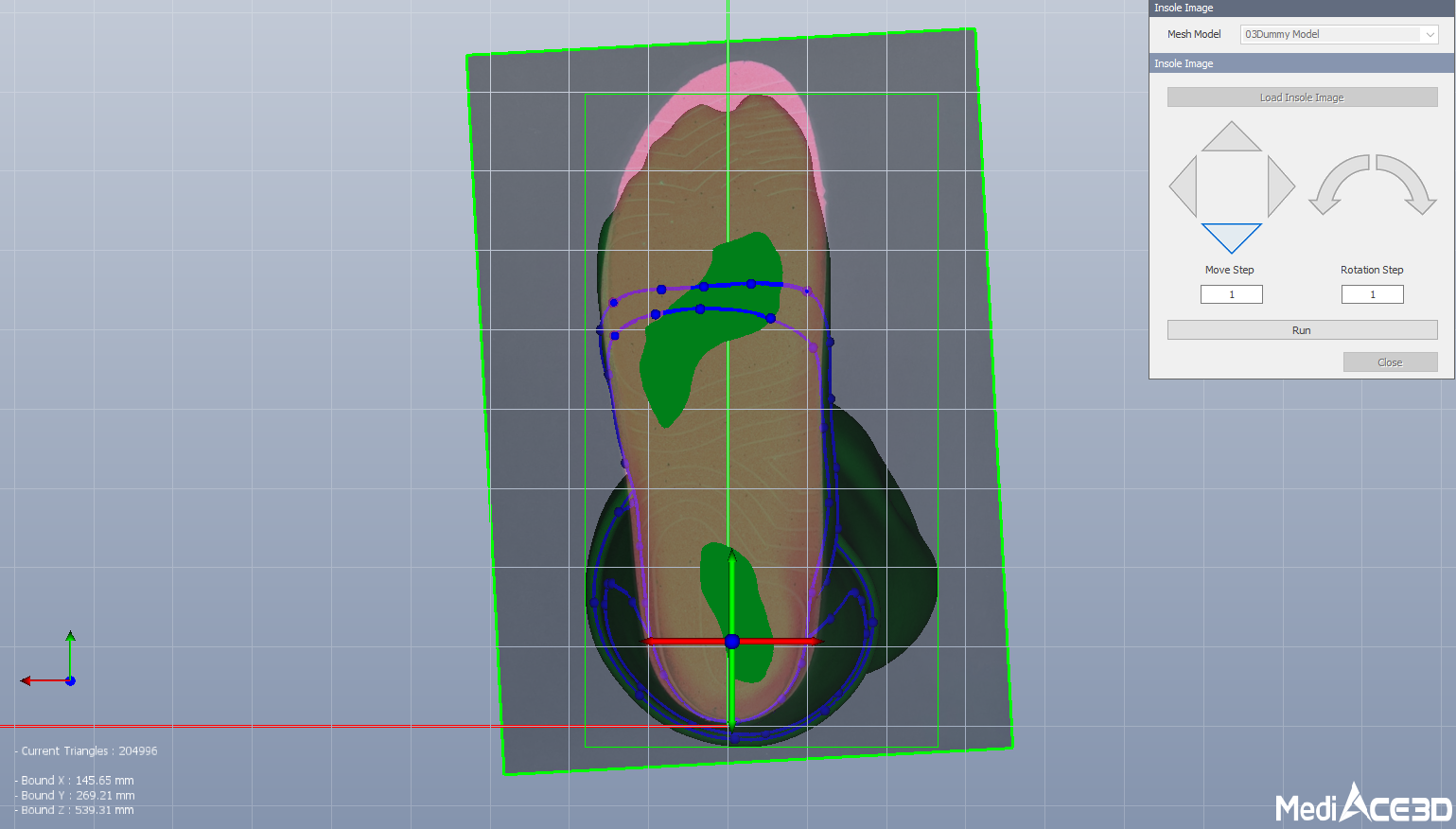
Task: Nudge insole image left with arrow
Action: (1185, 186)
